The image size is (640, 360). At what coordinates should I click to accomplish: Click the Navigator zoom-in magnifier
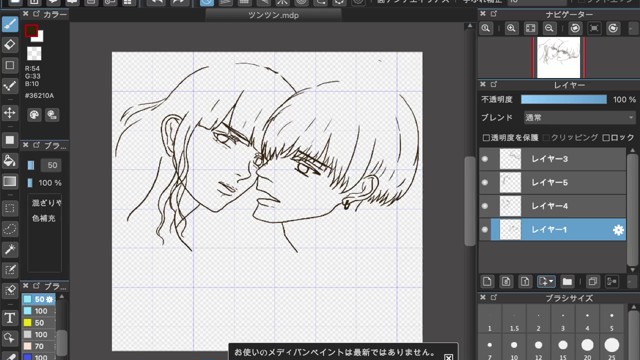[511, 28]
